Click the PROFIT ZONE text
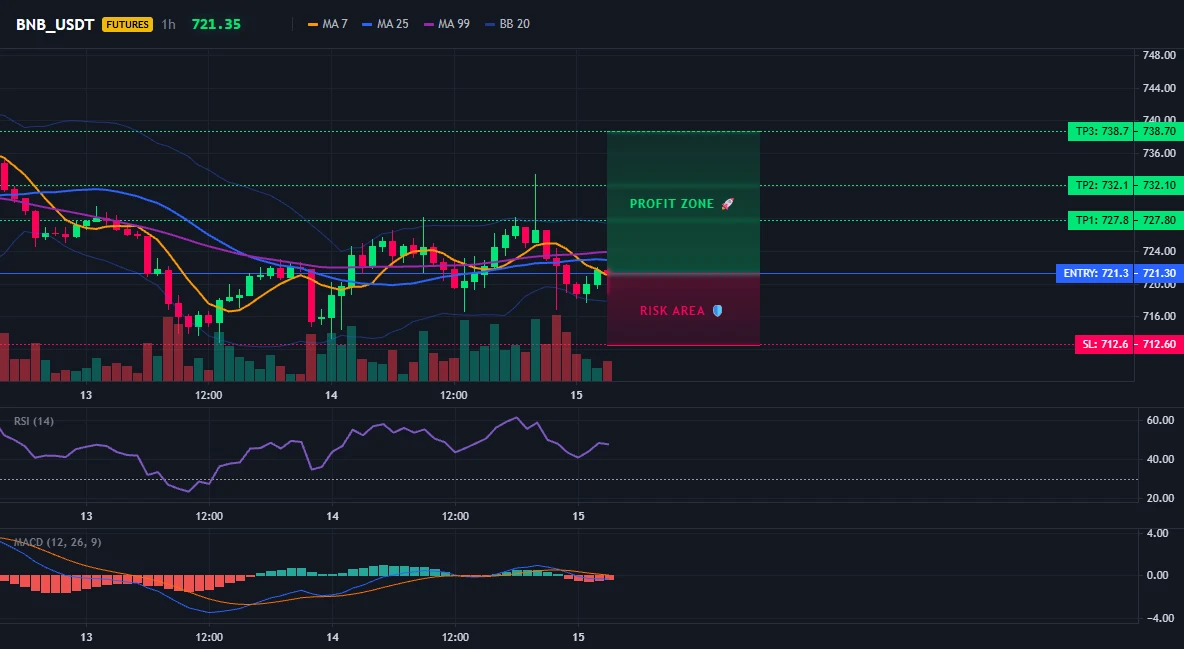This screenshot has width=1184, height=649. pyautogui.click(x=671, y=204)
